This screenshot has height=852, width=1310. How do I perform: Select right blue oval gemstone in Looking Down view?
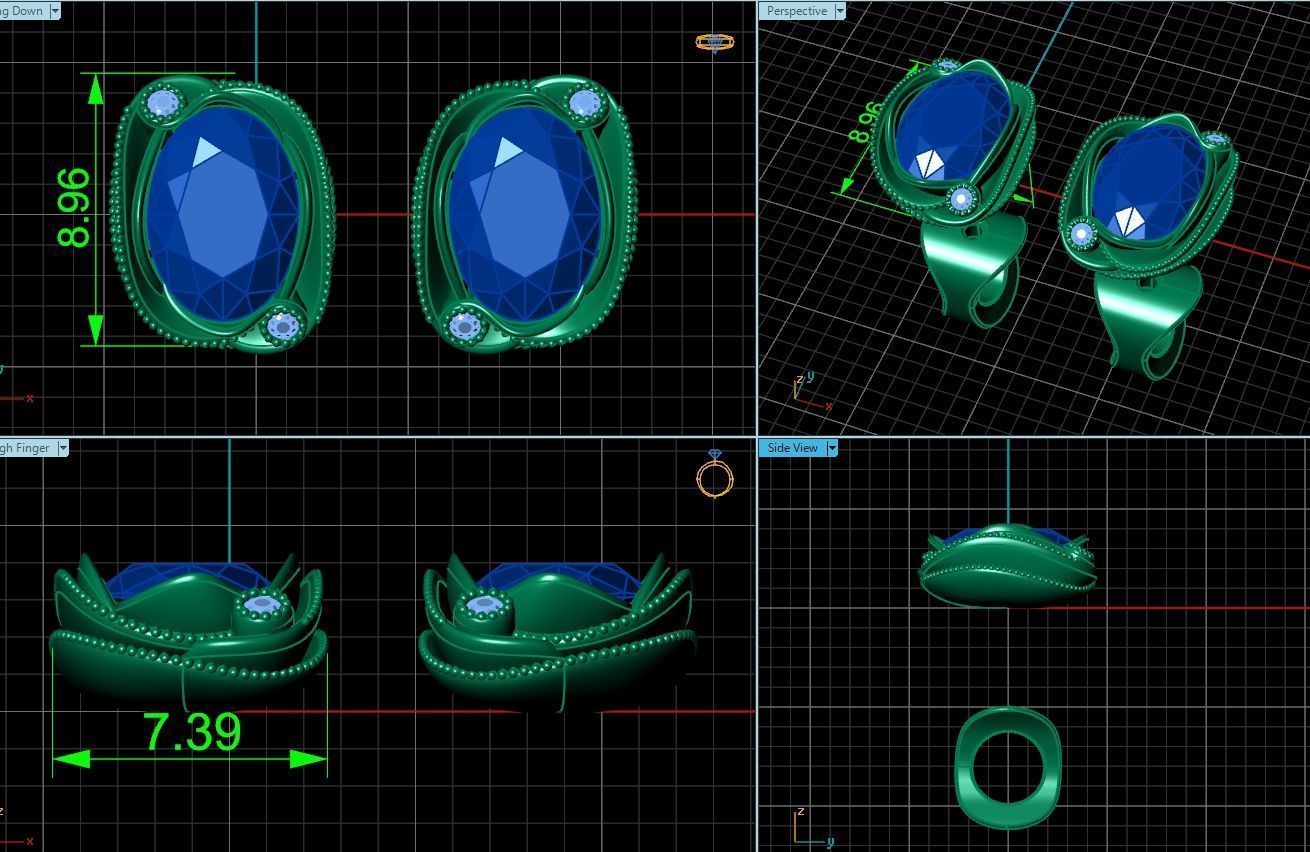[x=525, y=214]
